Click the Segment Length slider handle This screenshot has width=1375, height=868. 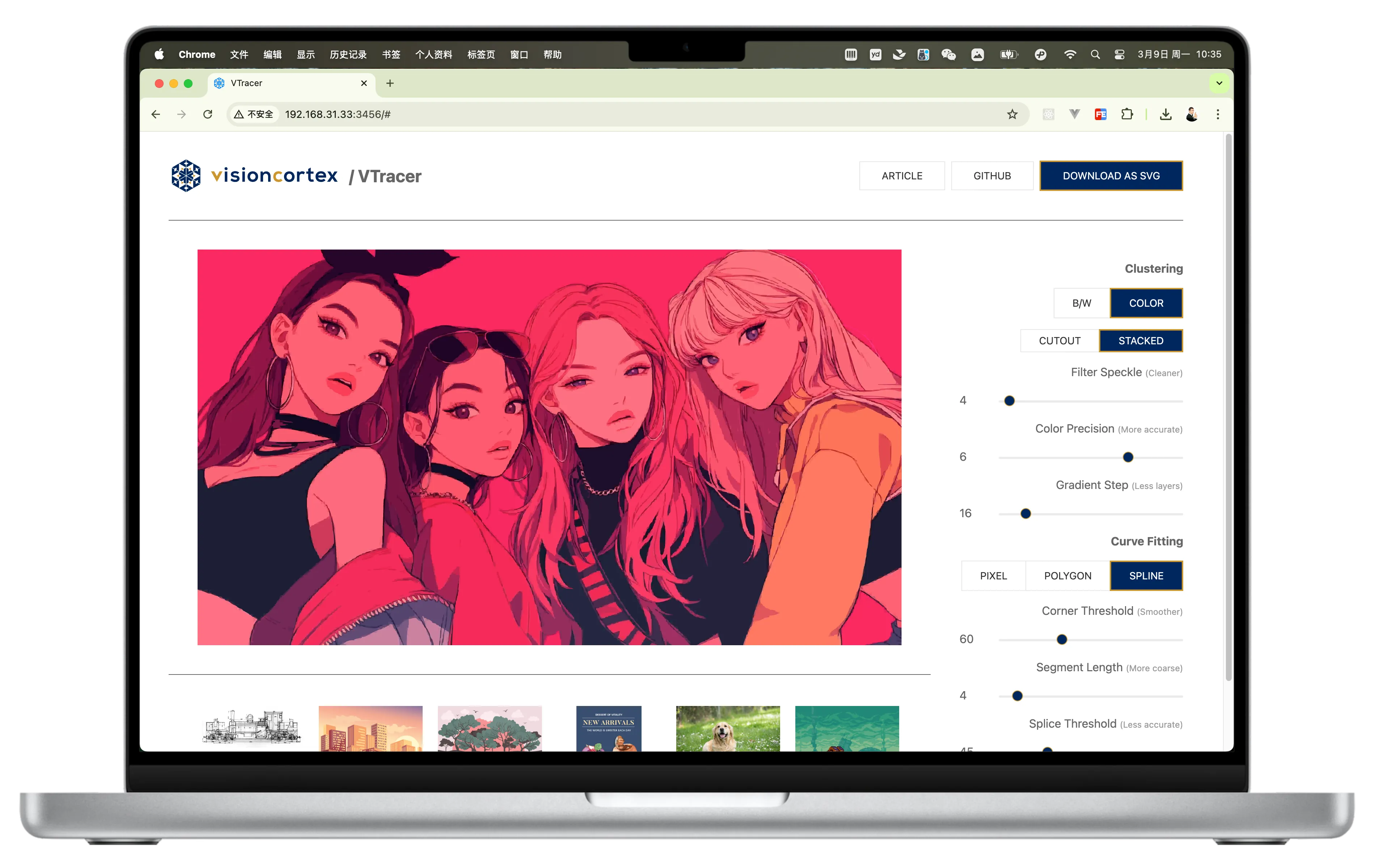click(x=1017, y=696)
